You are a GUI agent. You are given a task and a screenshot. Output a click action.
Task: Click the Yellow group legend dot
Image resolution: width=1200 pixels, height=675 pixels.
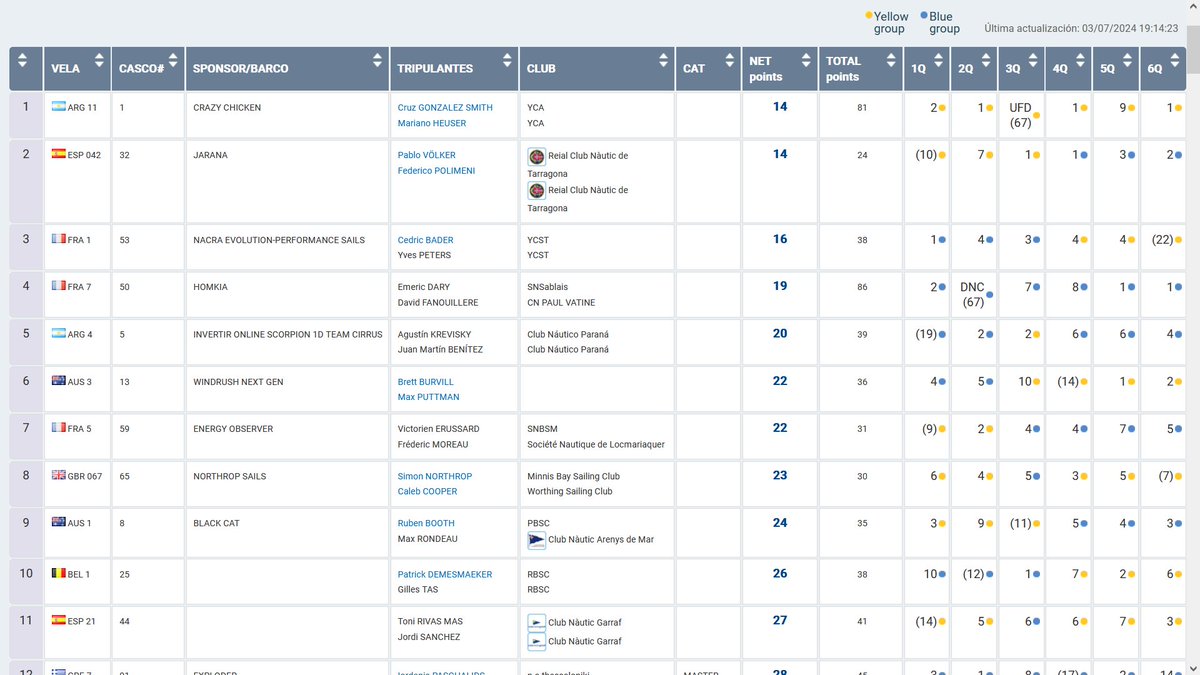point(869,16)
